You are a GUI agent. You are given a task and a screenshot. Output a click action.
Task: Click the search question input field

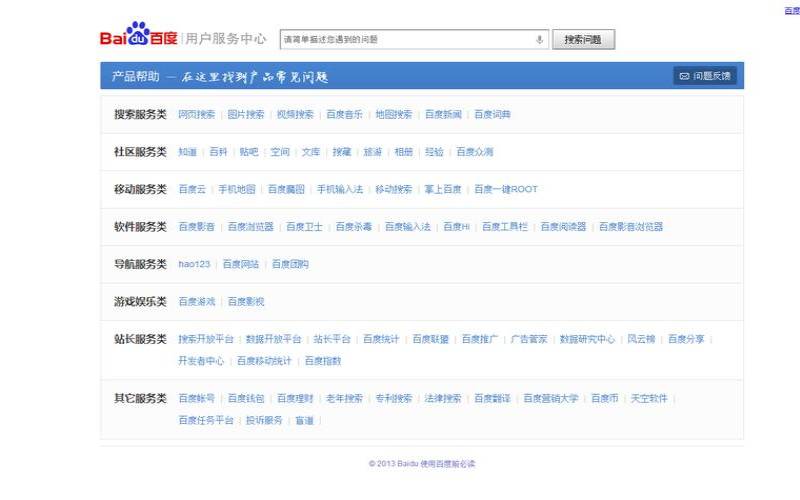coord(414,39)
